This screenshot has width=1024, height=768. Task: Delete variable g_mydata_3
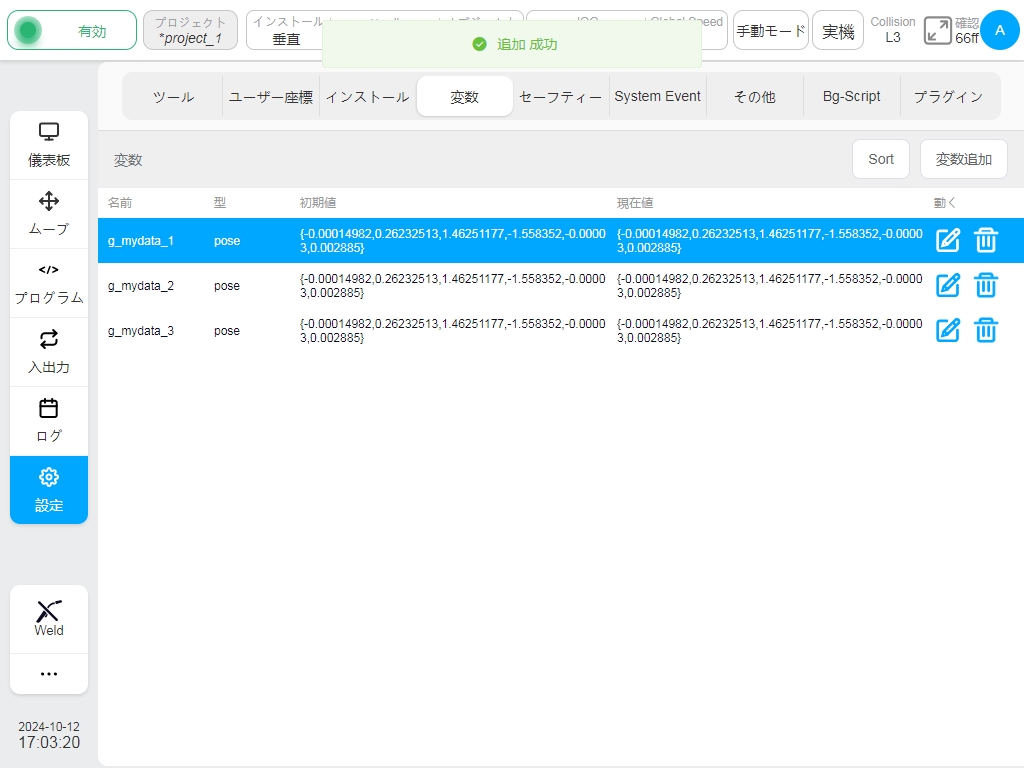coord(985,330)
